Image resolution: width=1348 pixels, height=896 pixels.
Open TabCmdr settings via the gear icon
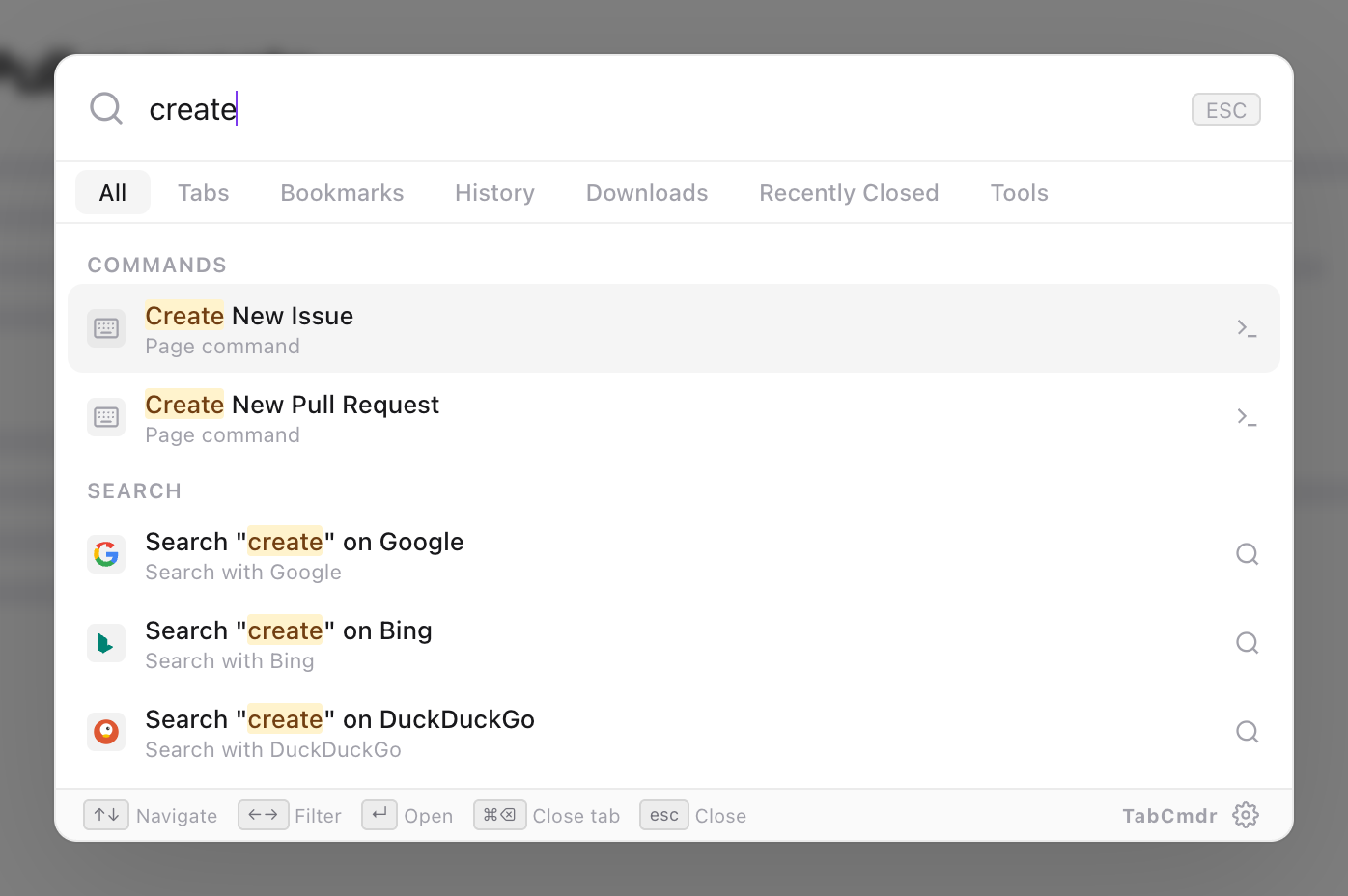[x=1246, y=815]
